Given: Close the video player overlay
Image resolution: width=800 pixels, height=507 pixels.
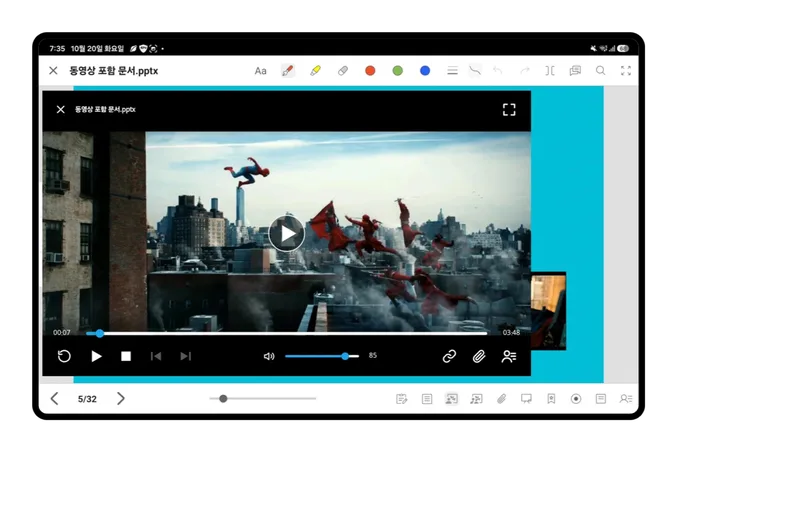Looking at the screenshot, I should pyautogui.click(x=60, y=109).
